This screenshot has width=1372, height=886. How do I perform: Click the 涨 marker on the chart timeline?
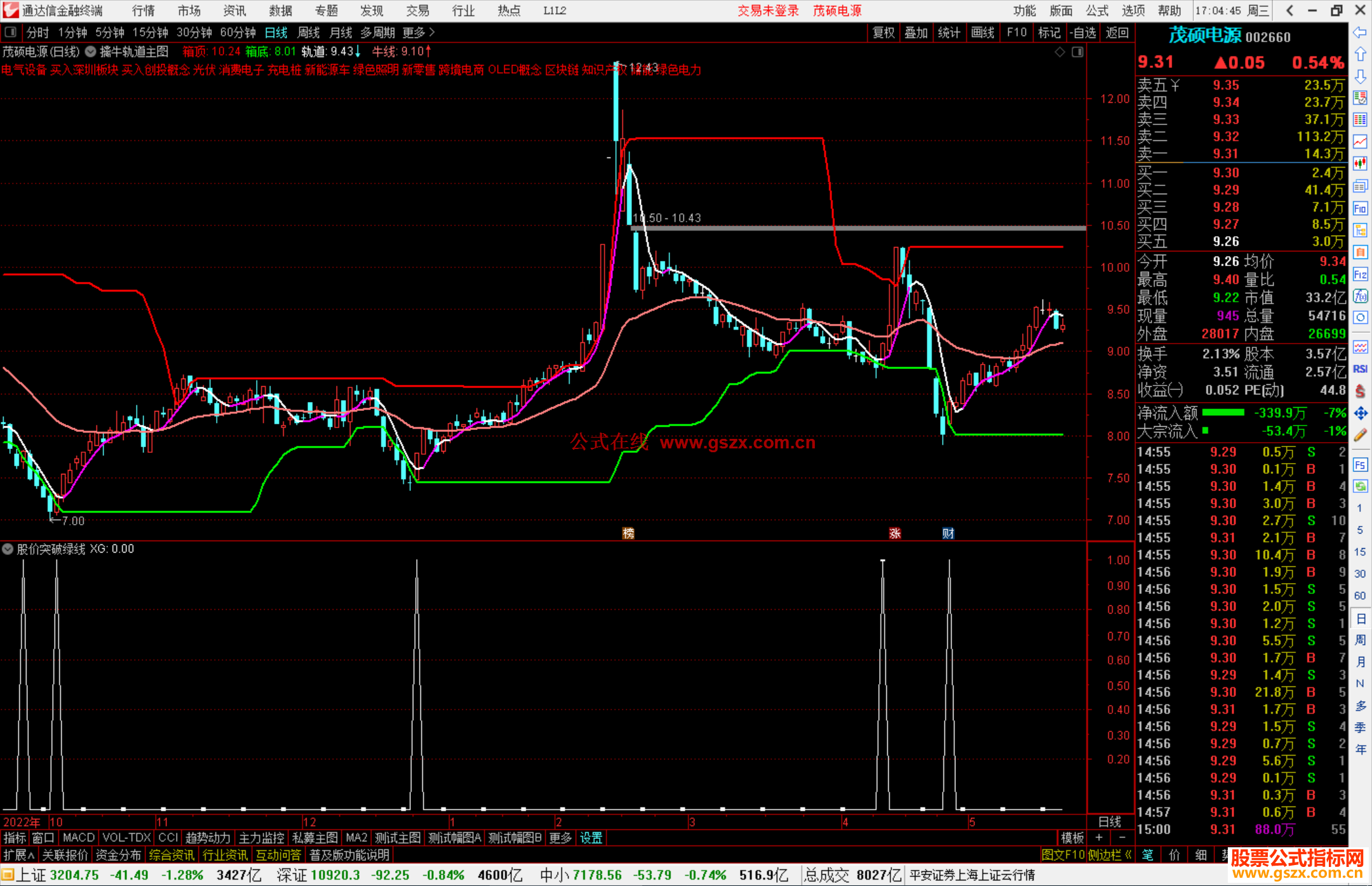click(895, 533)
